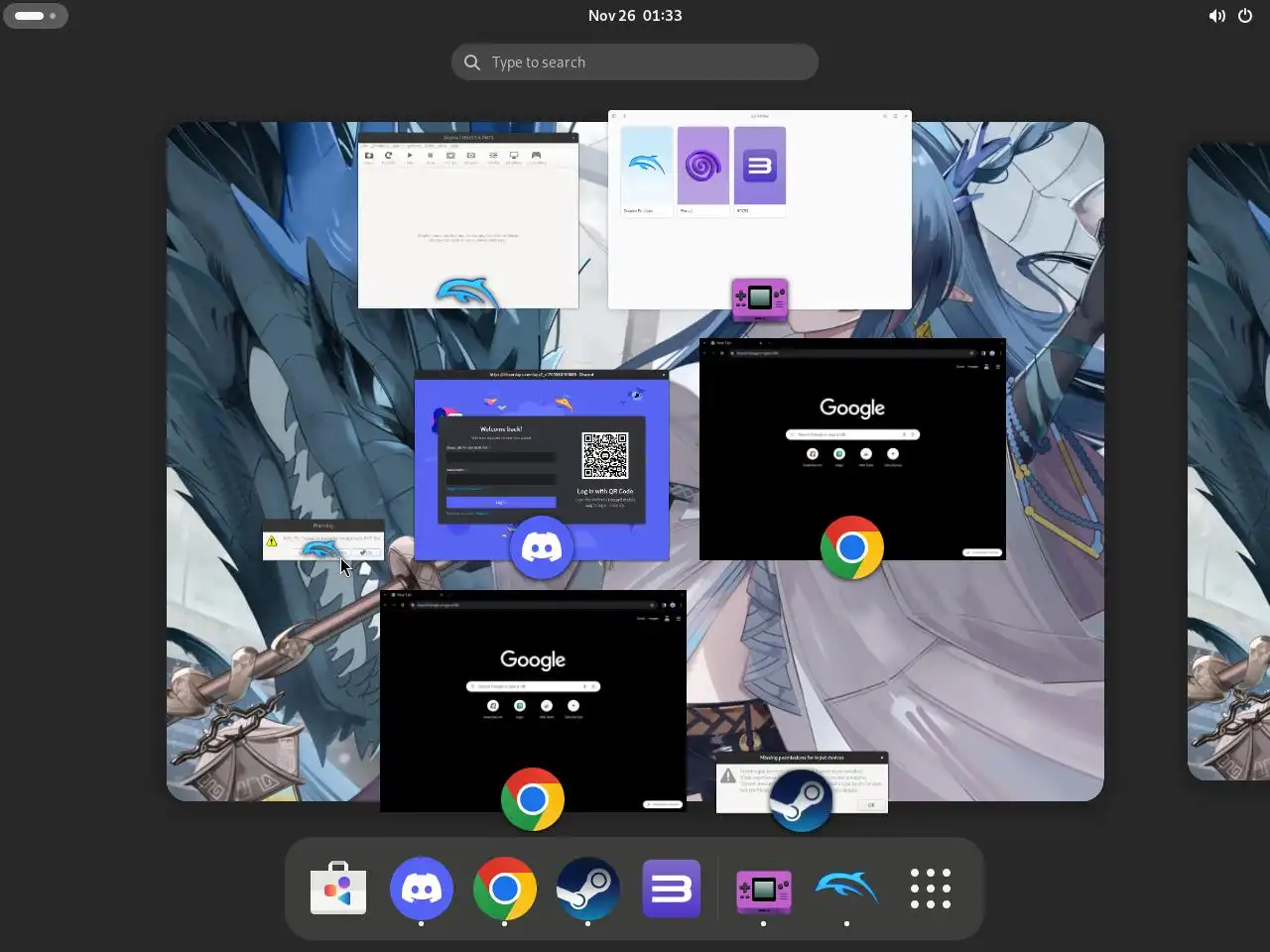1270x952 pixels.
Task: Select the Steam missing permissions dialog thumbnail
Action: tap(802, 782)
